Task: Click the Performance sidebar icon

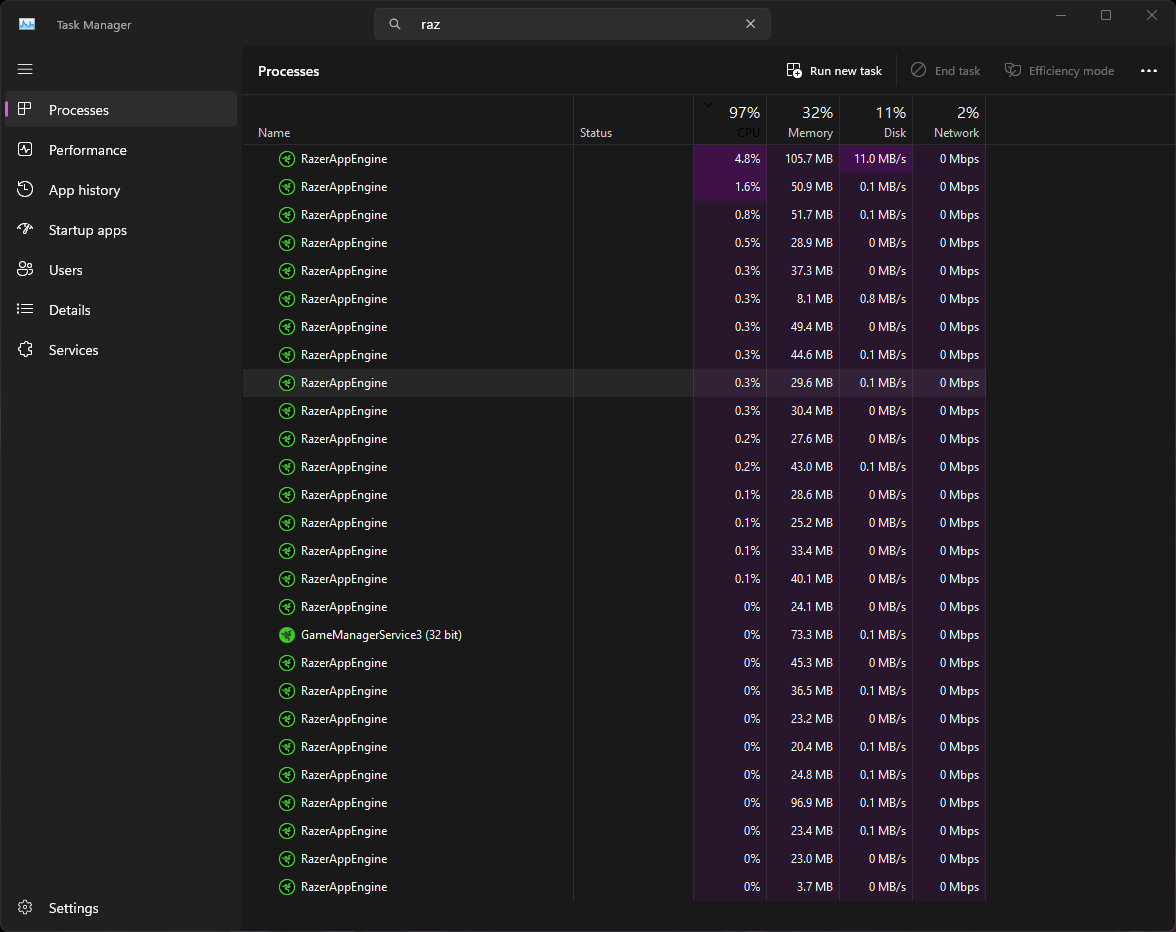Action: pyautogui.click(x=25, y=149)
